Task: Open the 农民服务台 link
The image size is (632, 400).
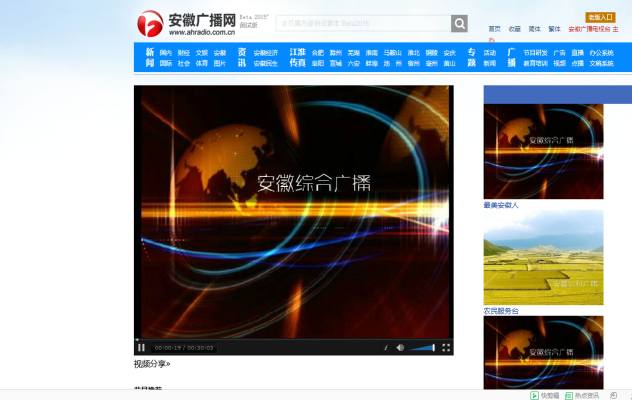Action: click(501, 311)
